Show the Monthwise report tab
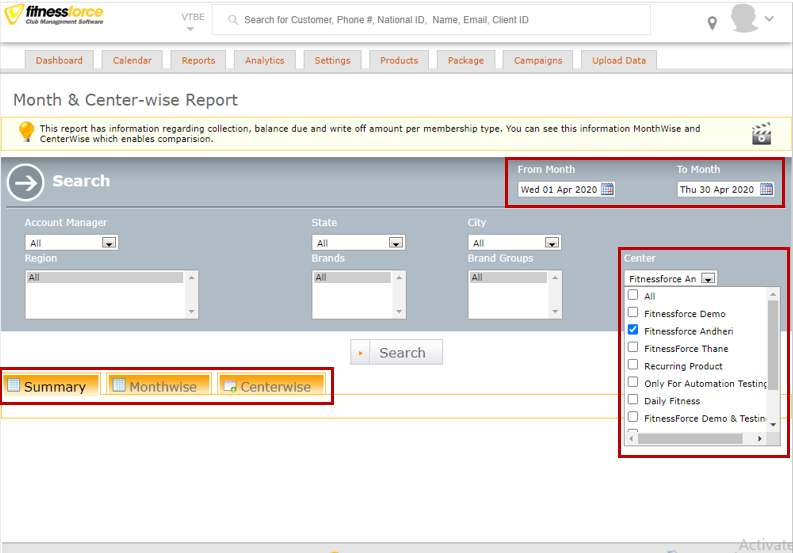Viewport: 793px width, 553px height. 158,386
